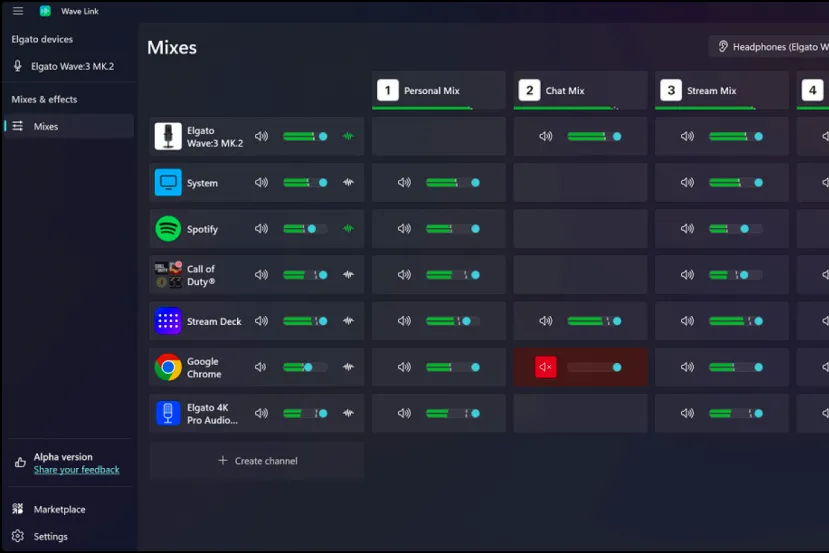Mute Stream Deck in Stream Mix
The image size is (829, 553).
tap(687, 321)
